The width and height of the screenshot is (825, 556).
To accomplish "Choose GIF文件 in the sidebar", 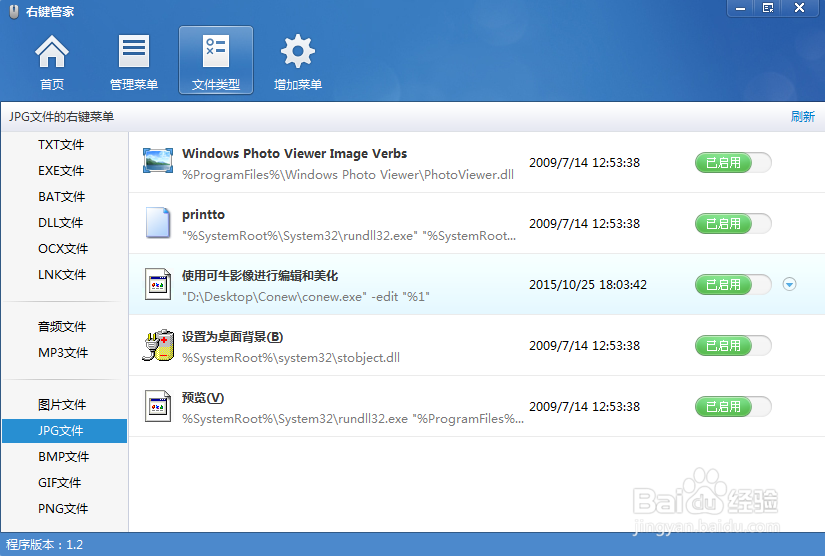I will coord(59,482).
